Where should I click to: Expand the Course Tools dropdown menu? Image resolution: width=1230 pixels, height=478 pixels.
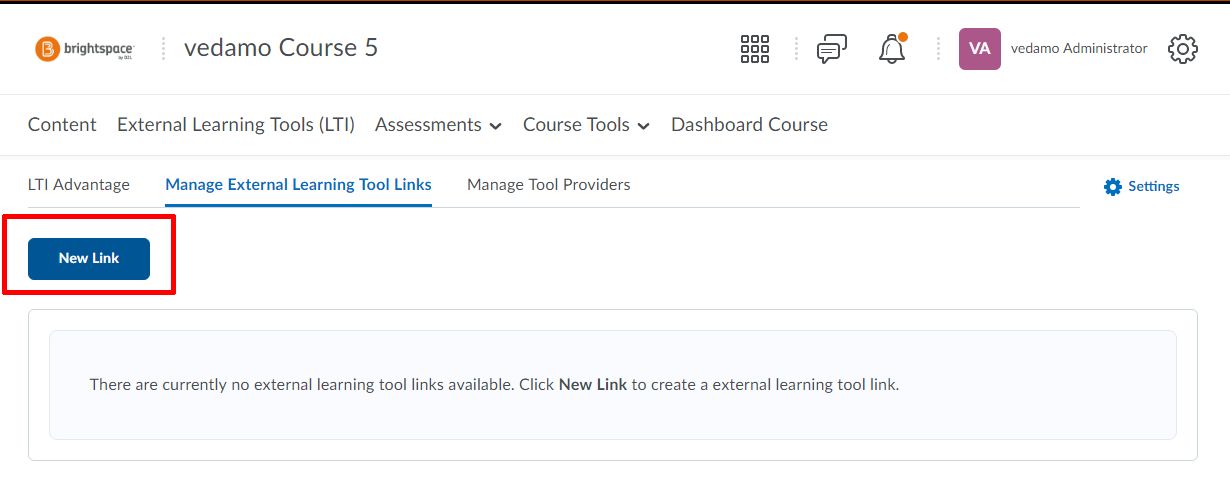[x=586, y=125]
